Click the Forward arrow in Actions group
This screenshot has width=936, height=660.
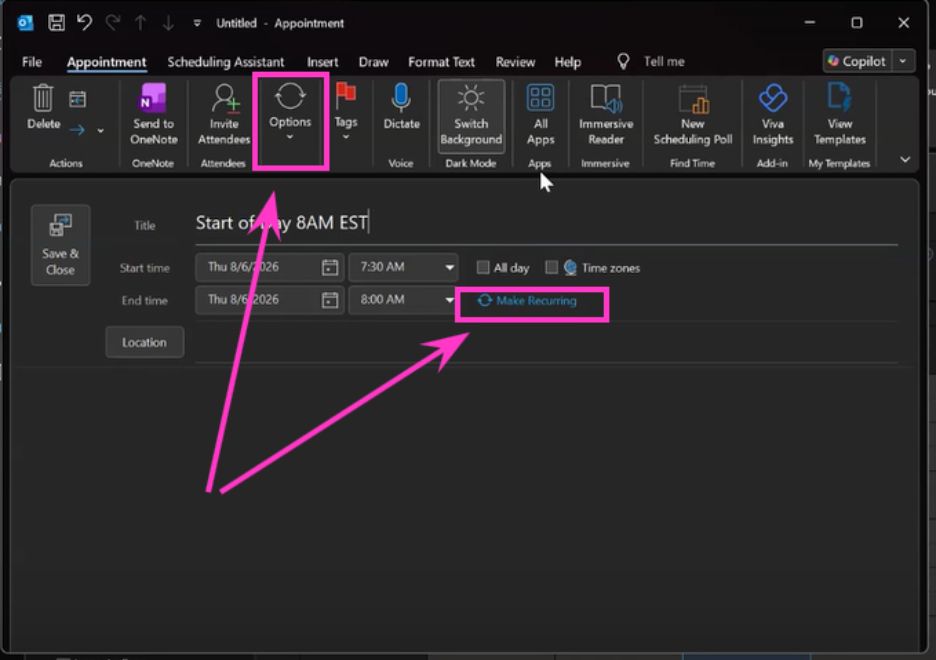77,129
